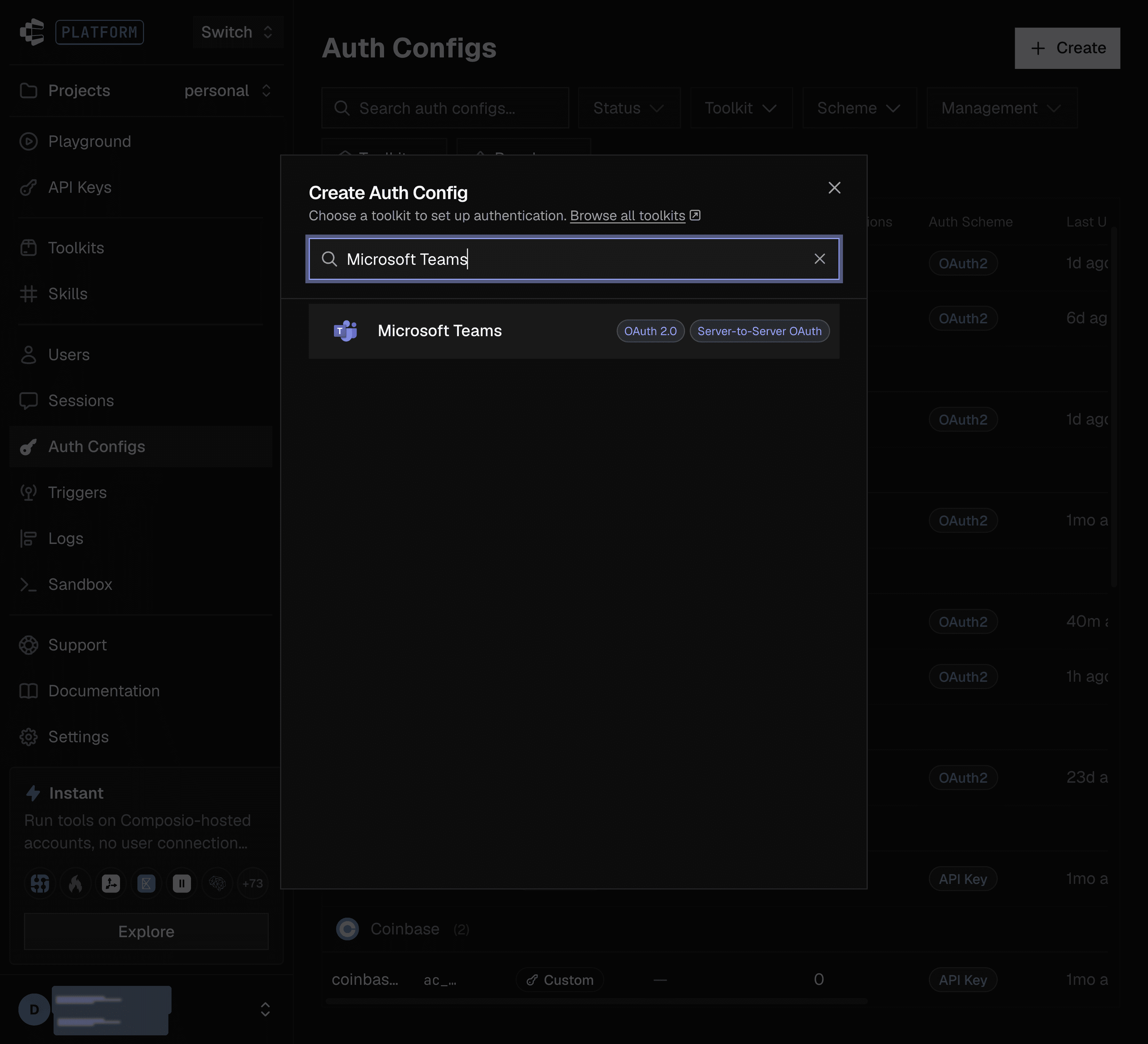Click the magnifier icon in dialog search
Image resolution: width=1148 pixels, height=1044 pixels.
[x=329, y=259]
